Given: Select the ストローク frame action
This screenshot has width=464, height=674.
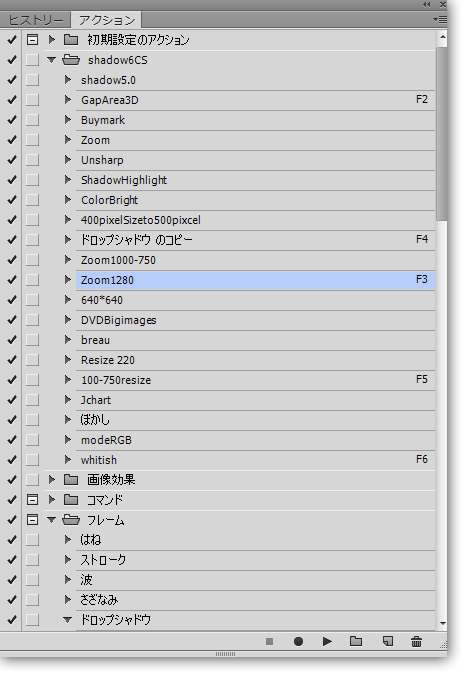Looking at the screenshot, I should tap(255, 560).
